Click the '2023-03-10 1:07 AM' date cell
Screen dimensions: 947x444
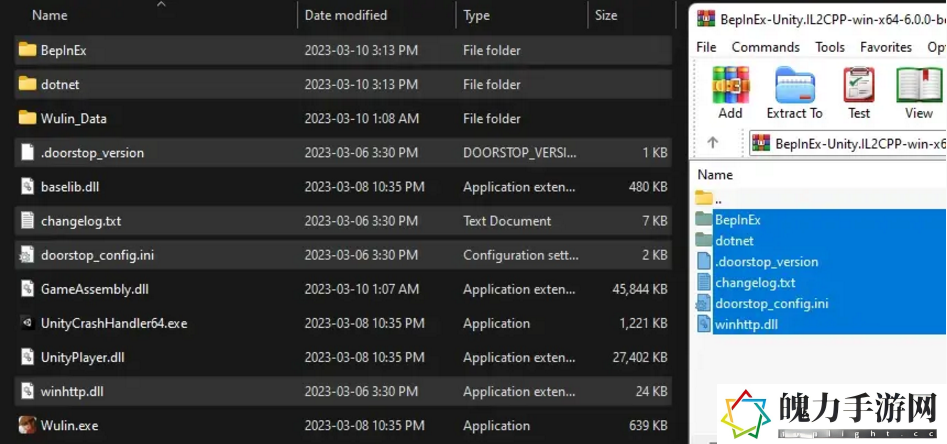(x=361, y=289)
